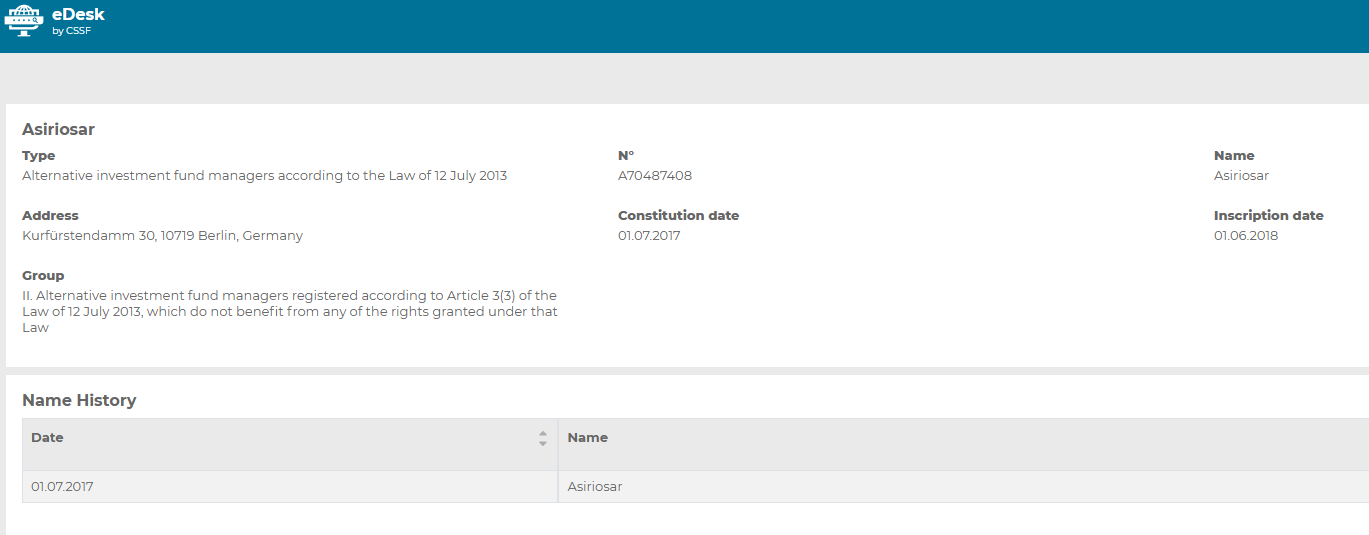This screenshot has height=535, width=1369.
Task: Click the eDesk logo icon
Action: point(24,20)
